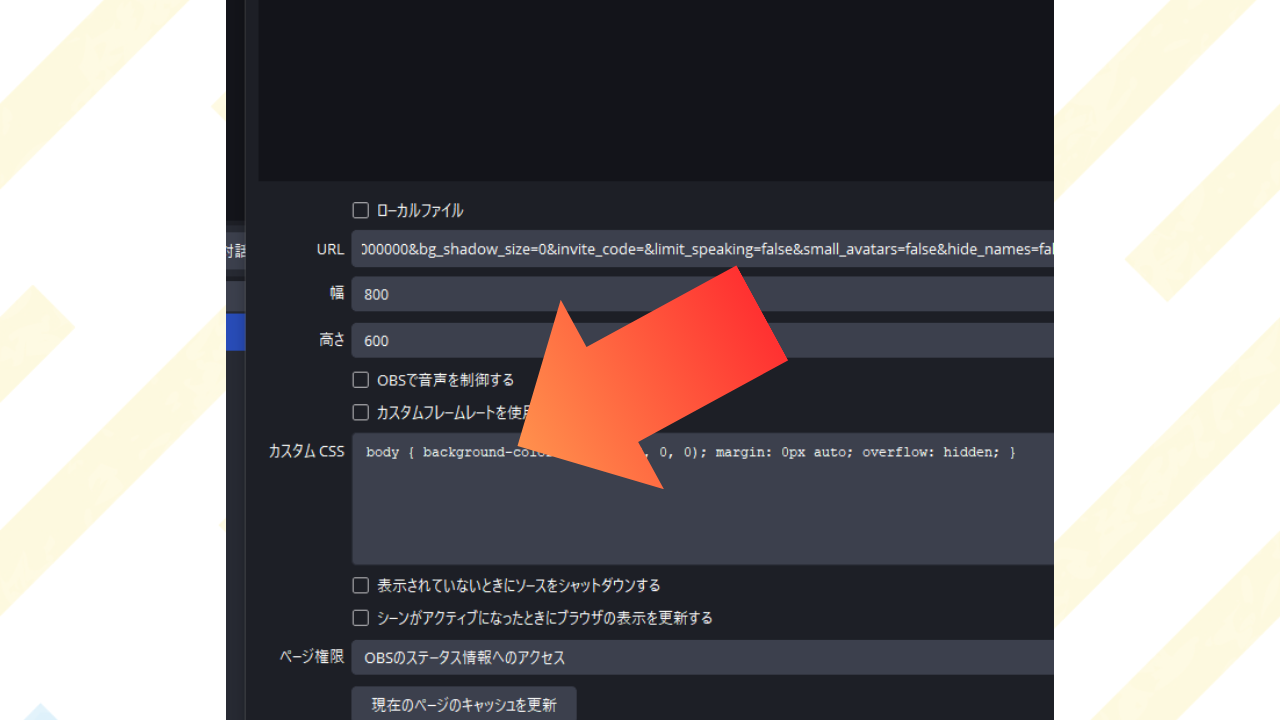1280x720 pixels.
Task: Enable browser refresh when scene becomes active
Action: click(361, 618)
